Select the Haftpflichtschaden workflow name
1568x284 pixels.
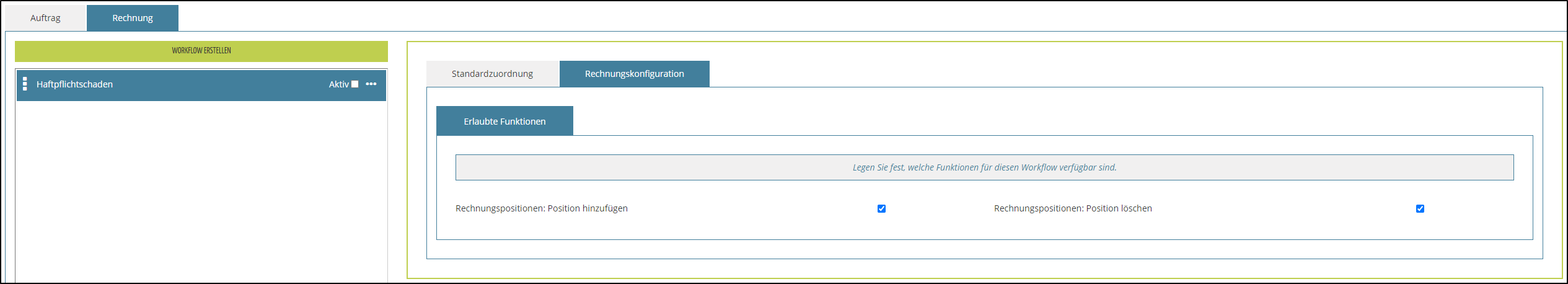pyautogui.click(x=74, y=84)
